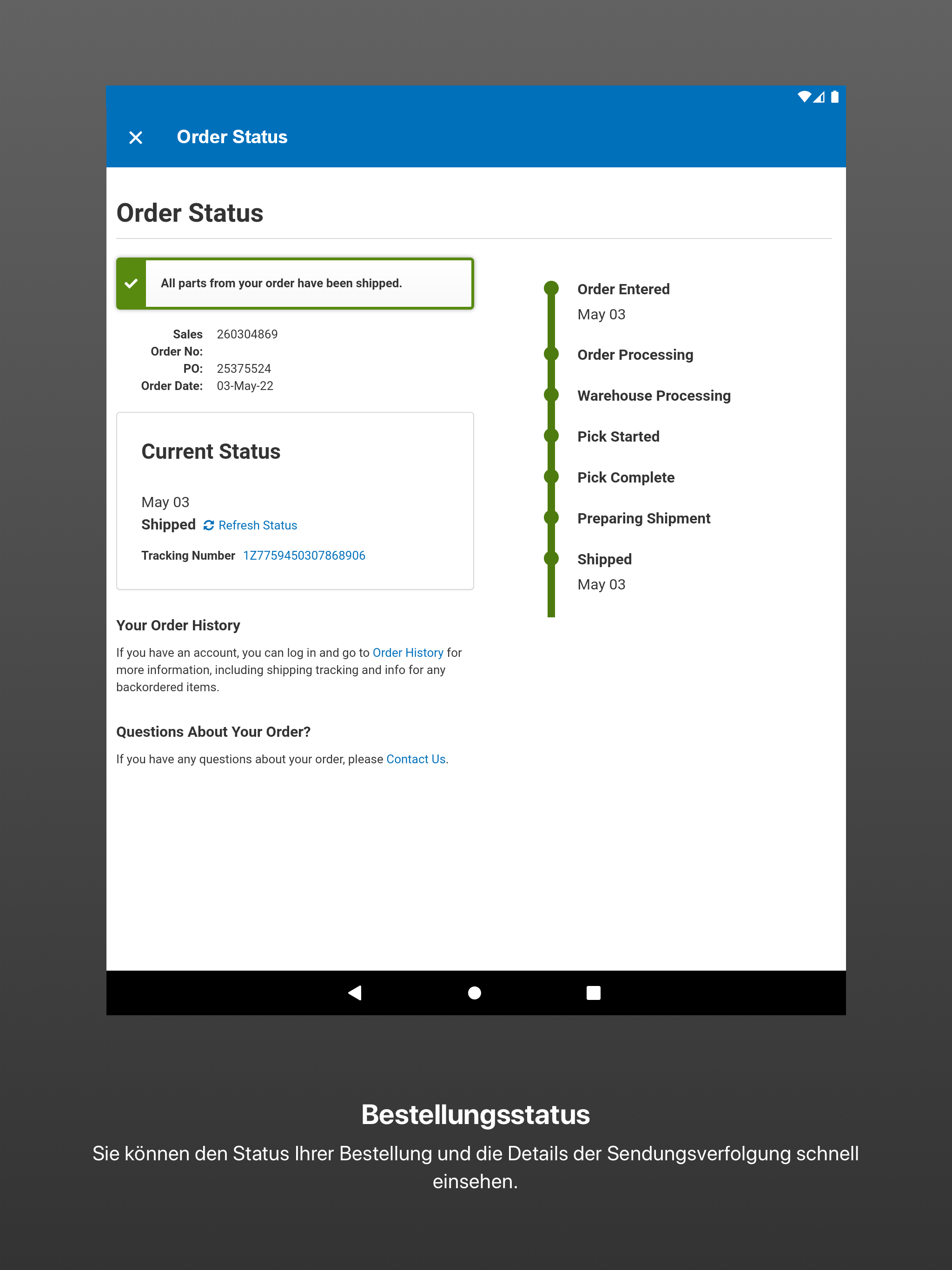Click the Wi-Fi status icon

coord(804,96)
